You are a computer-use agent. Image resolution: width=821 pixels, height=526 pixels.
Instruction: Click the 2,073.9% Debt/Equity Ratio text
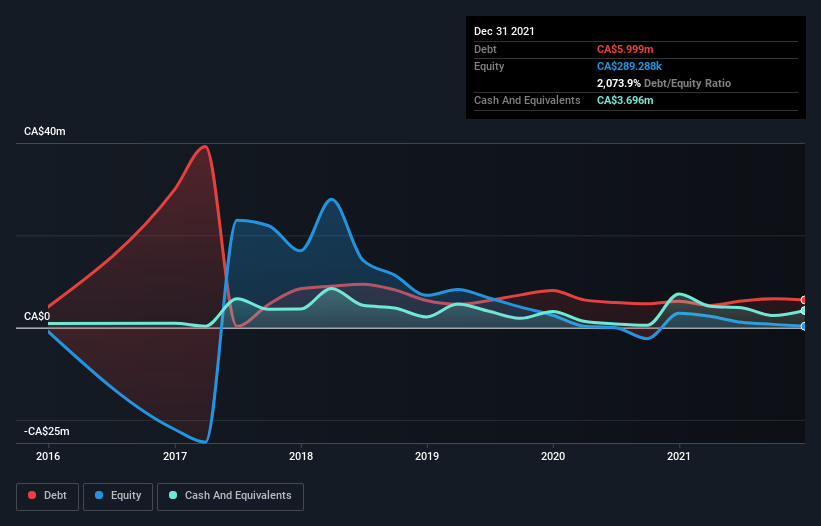(x=664, y=83)
